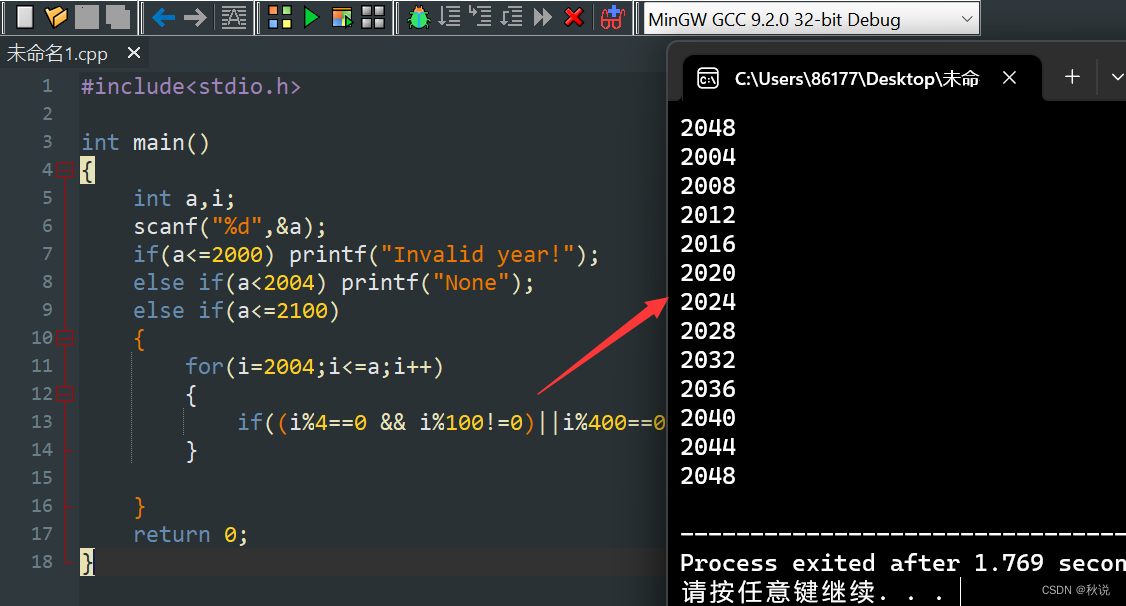1126x606 pixels.
Task: Add watch with the glasses icon
Action: [612, 17]
